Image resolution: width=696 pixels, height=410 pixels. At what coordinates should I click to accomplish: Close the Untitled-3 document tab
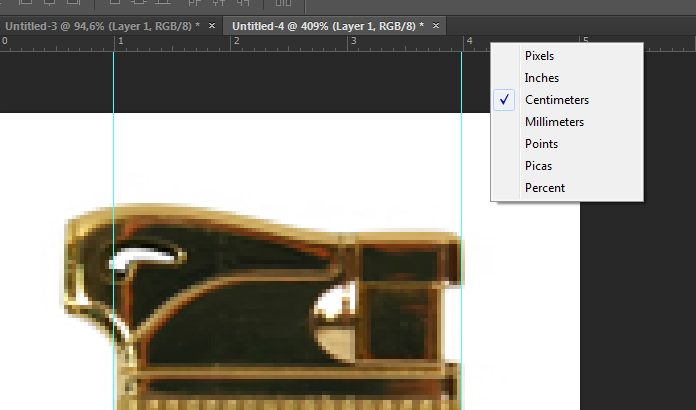tap(212, 24)
